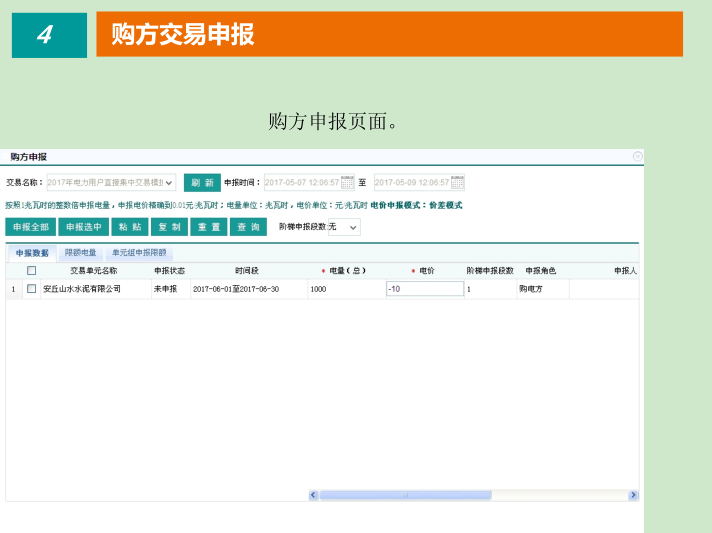Switch to the 单元组申报限额 tab
The height and width of the screenshot is (533, 712).
(138, 253)
